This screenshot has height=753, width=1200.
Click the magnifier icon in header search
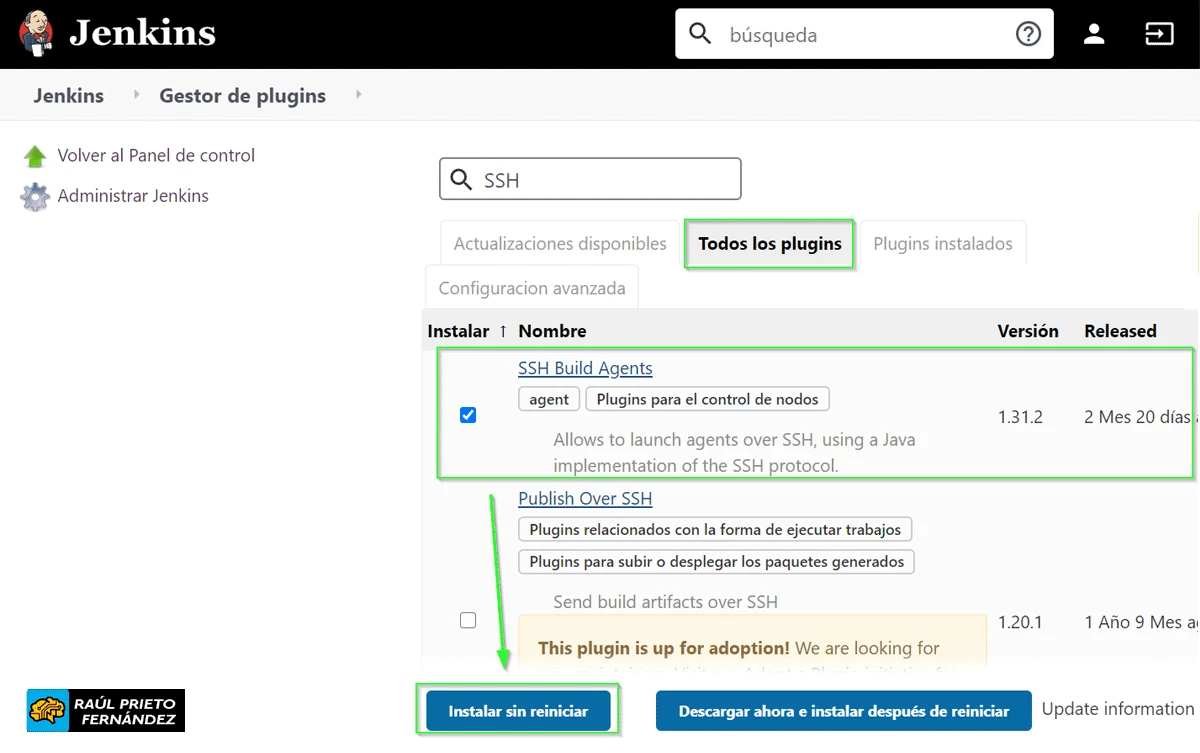pos(701,34)
